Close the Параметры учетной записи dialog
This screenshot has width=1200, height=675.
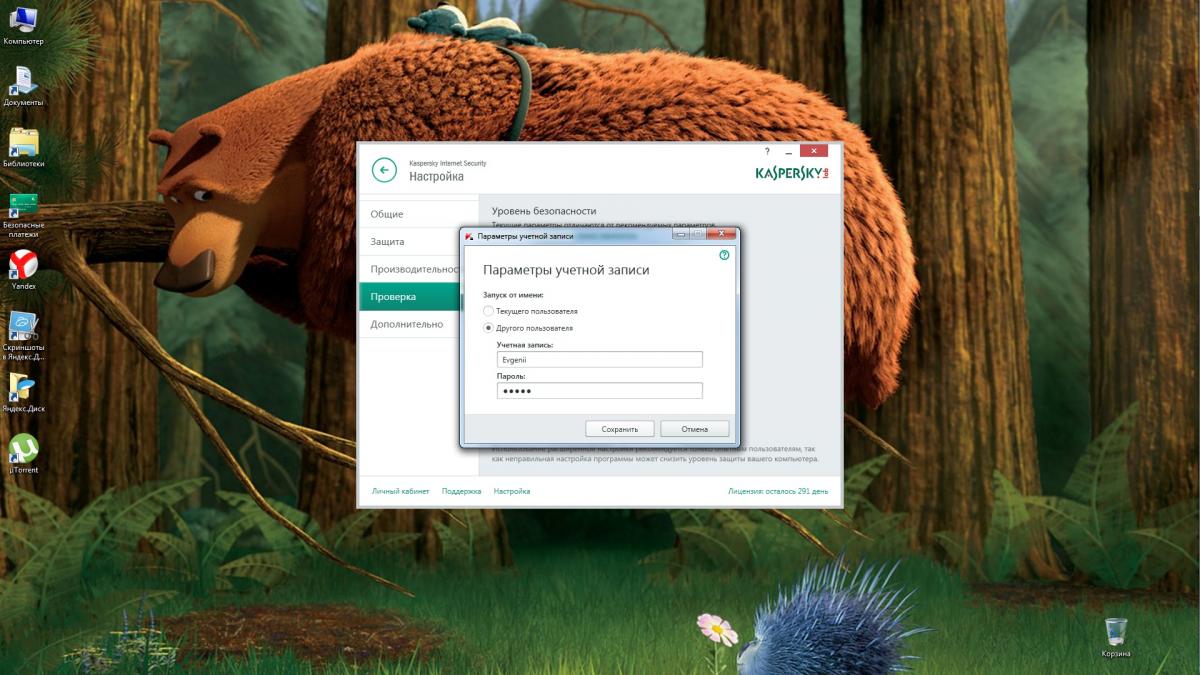(x=723, y=236)
